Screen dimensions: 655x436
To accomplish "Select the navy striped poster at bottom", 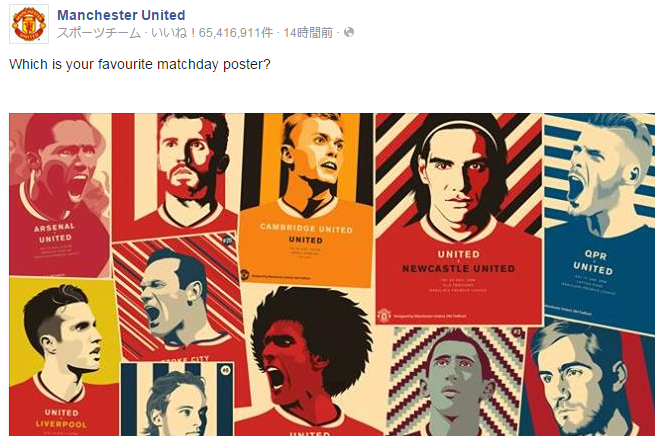I will click(x=177, y=399).
